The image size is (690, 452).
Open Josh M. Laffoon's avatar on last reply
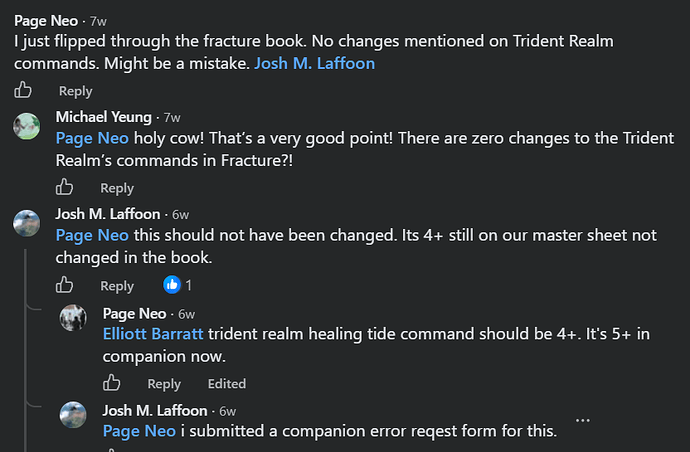pos(73,415)
